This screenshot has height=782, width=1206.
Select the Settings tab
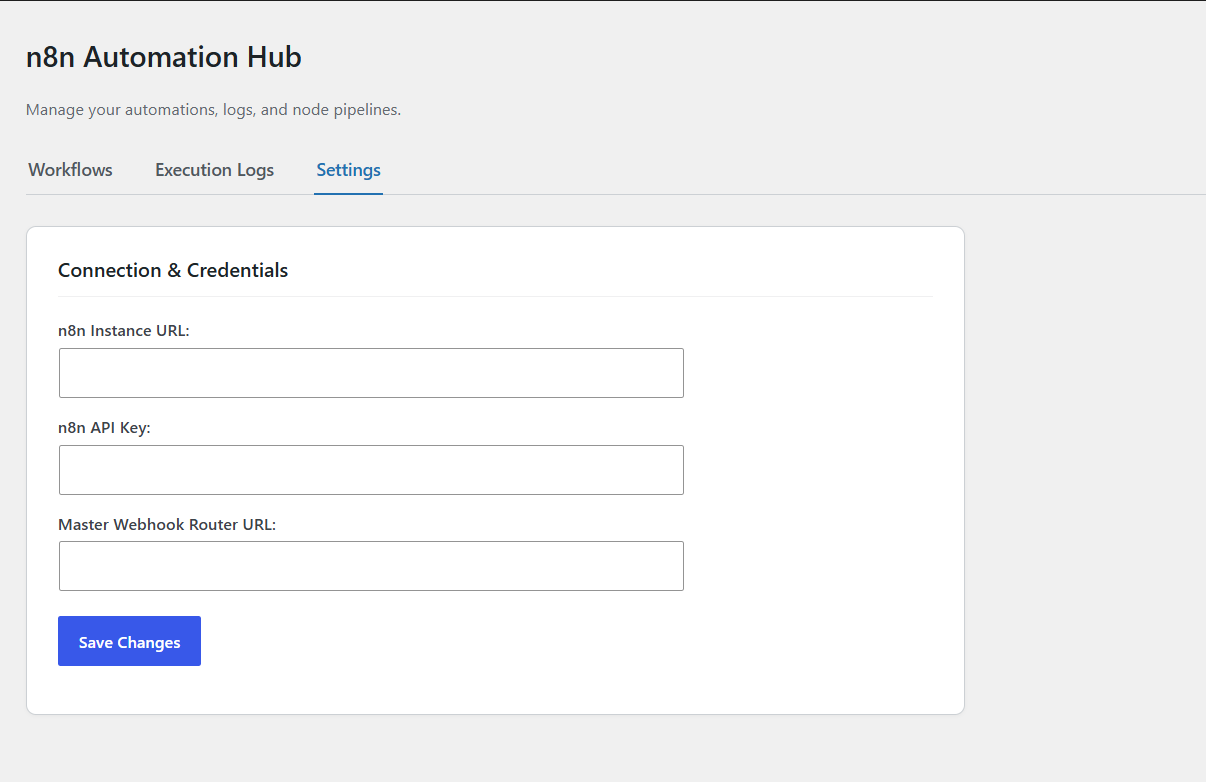pos(348,170)
